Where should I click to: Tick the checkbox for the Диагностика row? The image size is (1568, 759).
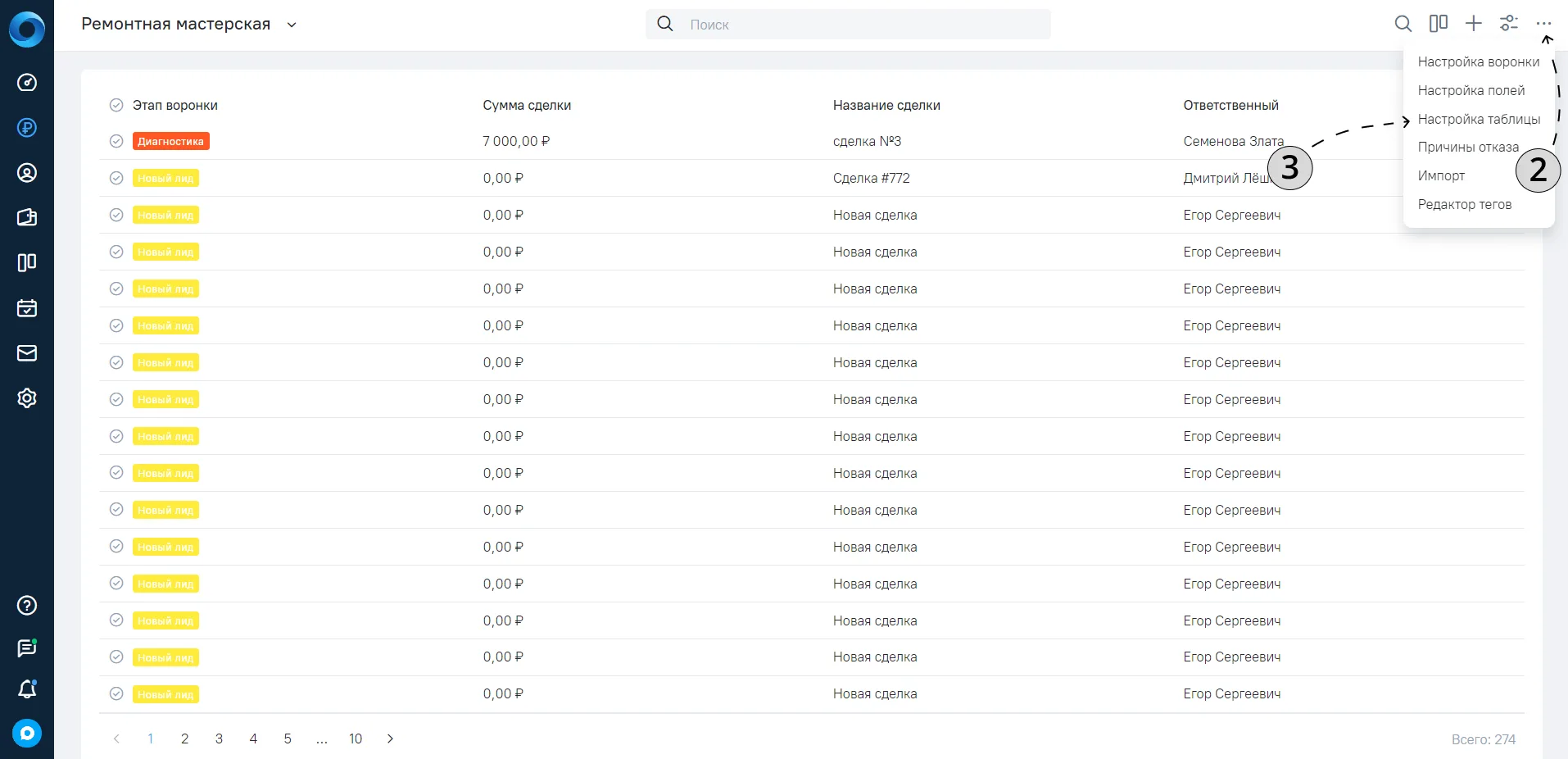(116, 141)
